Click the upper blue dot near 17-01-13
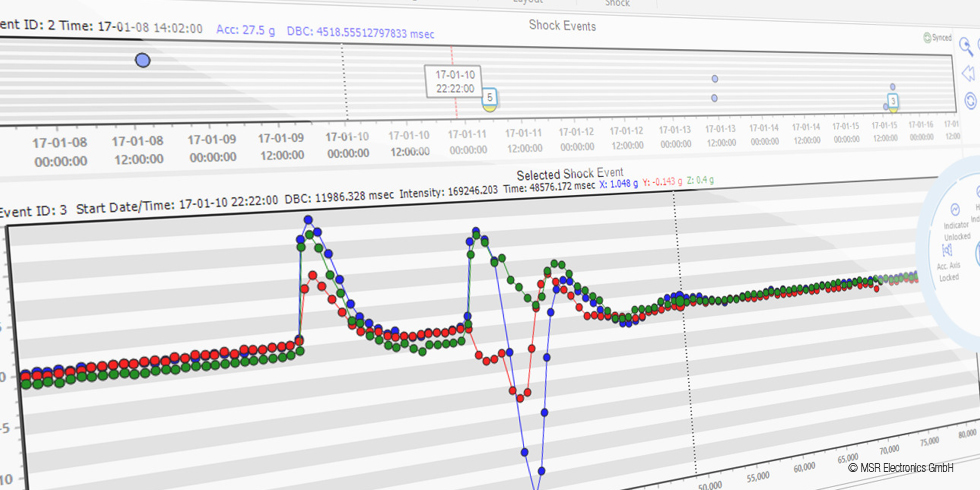Screen dimensions: 980x490 click(714, 78)
